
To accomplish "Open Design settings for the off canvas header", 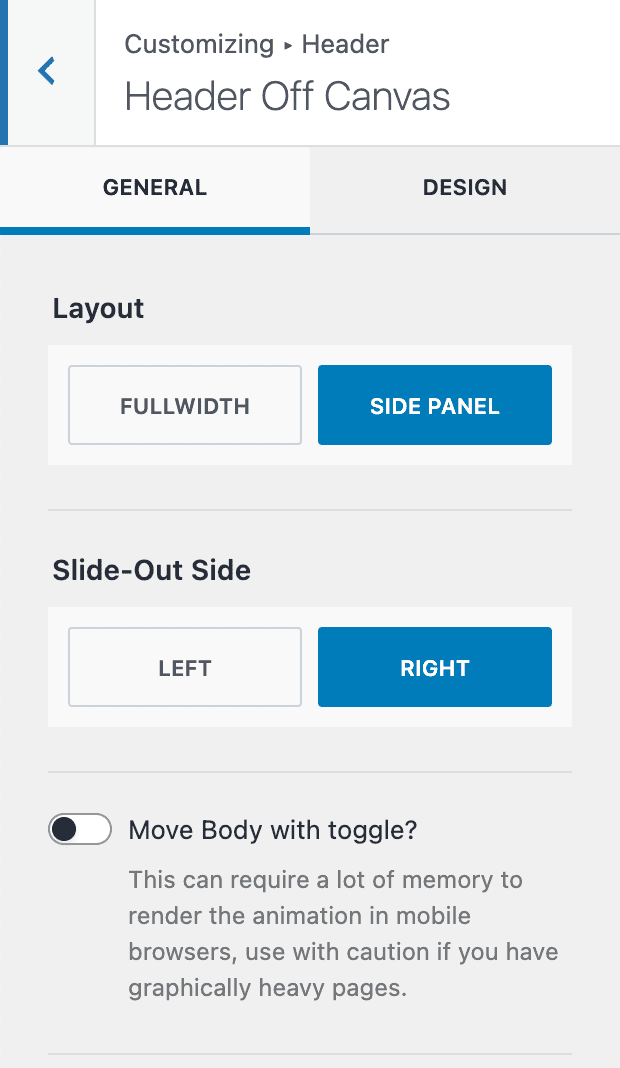I will [x=464, y=188].
